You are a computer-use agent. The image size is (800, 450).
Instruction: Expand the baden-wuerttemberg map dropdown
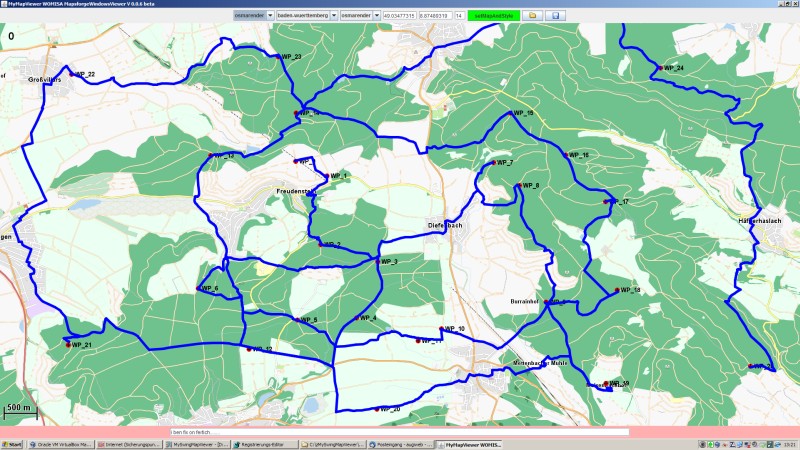coord(308,16)
